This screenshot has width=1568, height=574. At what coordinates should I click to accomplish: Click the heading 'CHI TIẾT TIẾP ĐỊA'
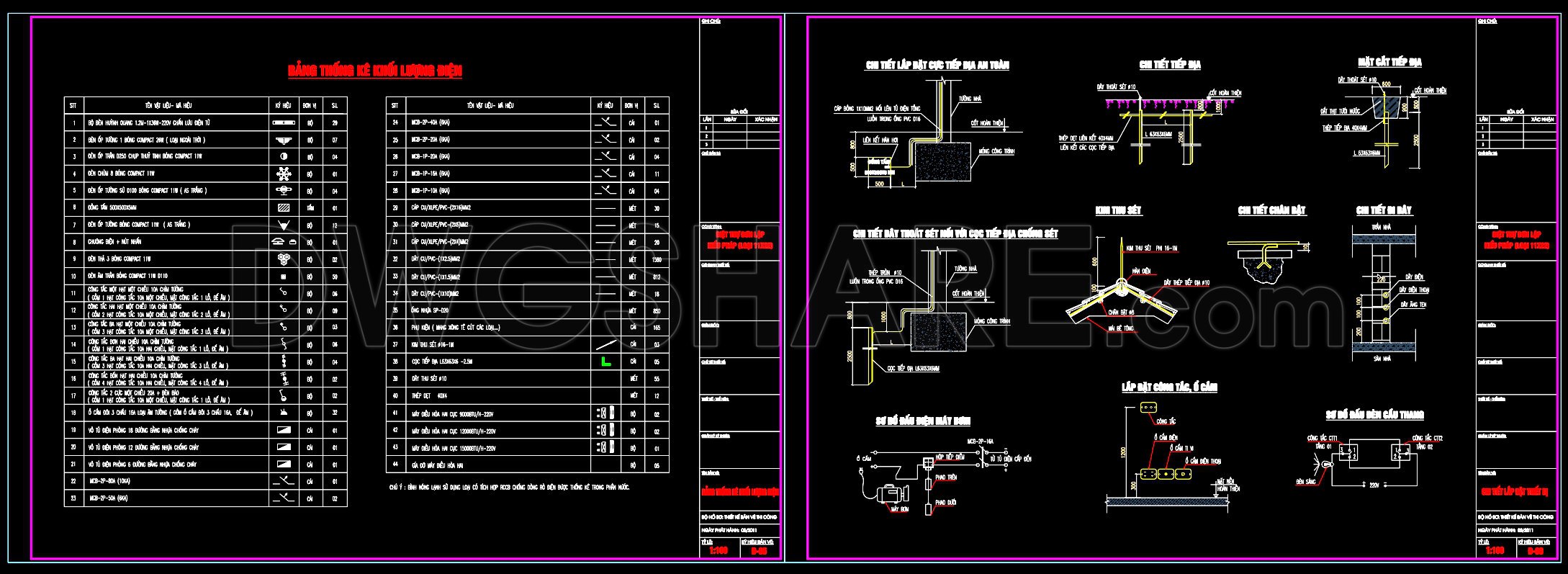tap(1170, 65)
